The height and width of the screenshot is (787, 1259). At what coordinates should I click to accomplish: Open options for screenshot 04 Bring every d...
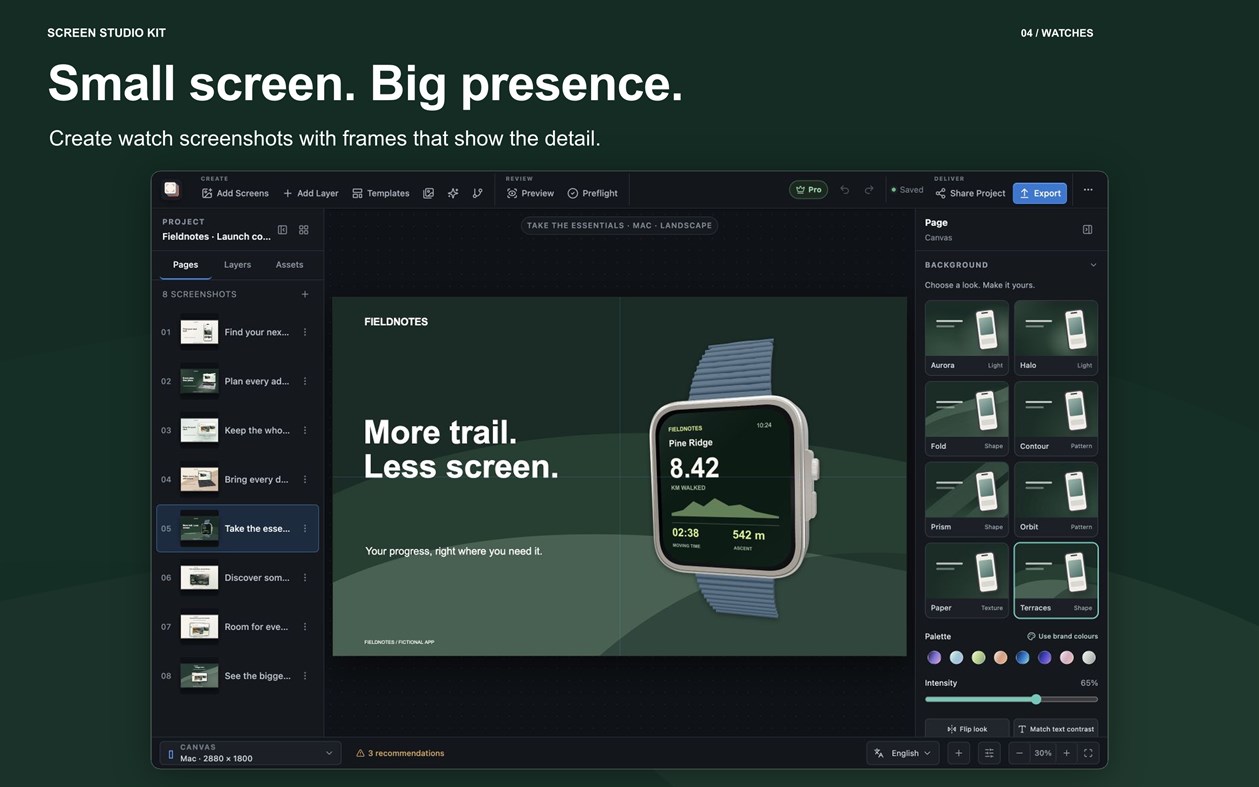tap(305, 479)
